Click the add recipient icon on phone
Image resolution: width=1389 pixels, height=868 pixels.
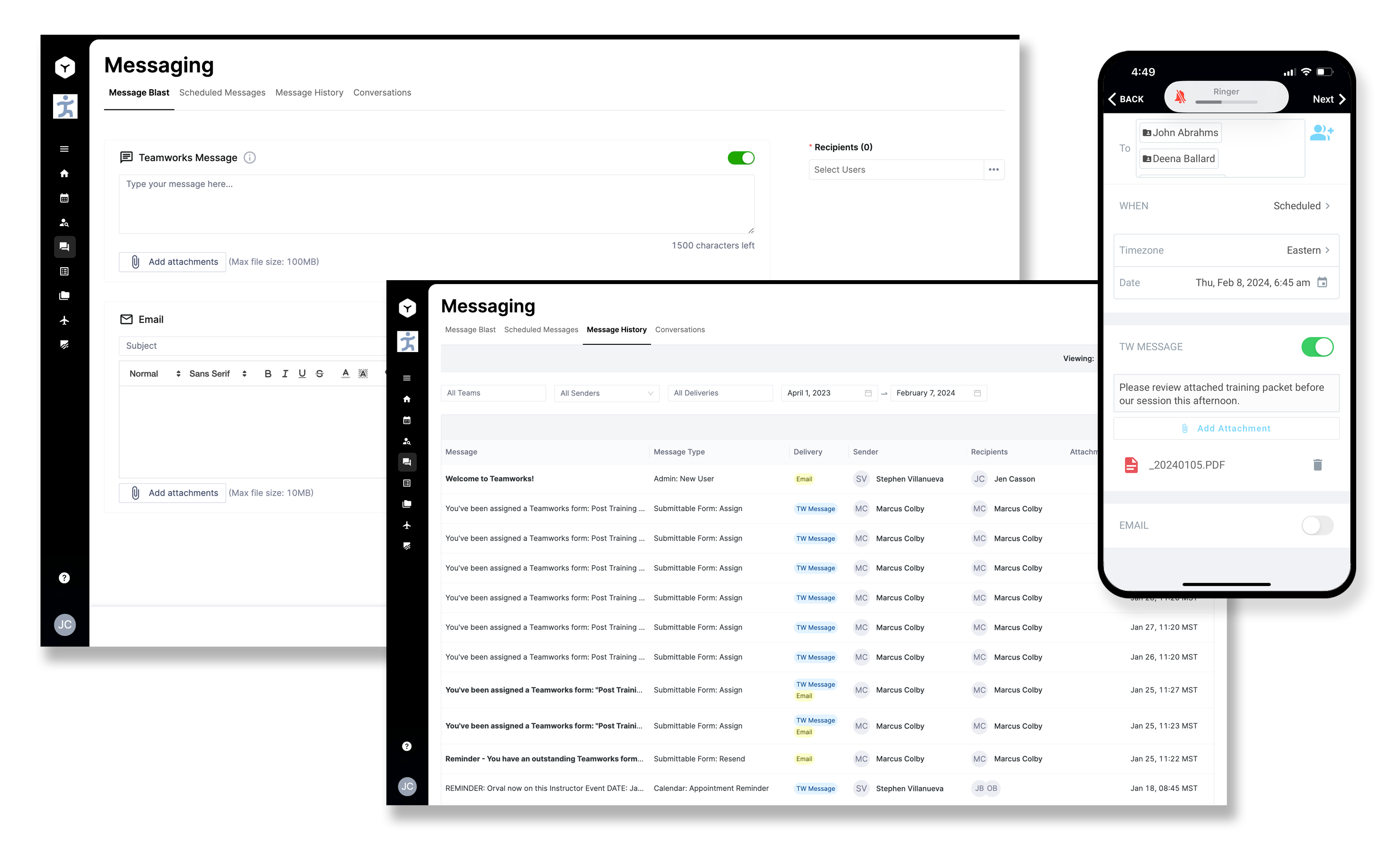1321,133
